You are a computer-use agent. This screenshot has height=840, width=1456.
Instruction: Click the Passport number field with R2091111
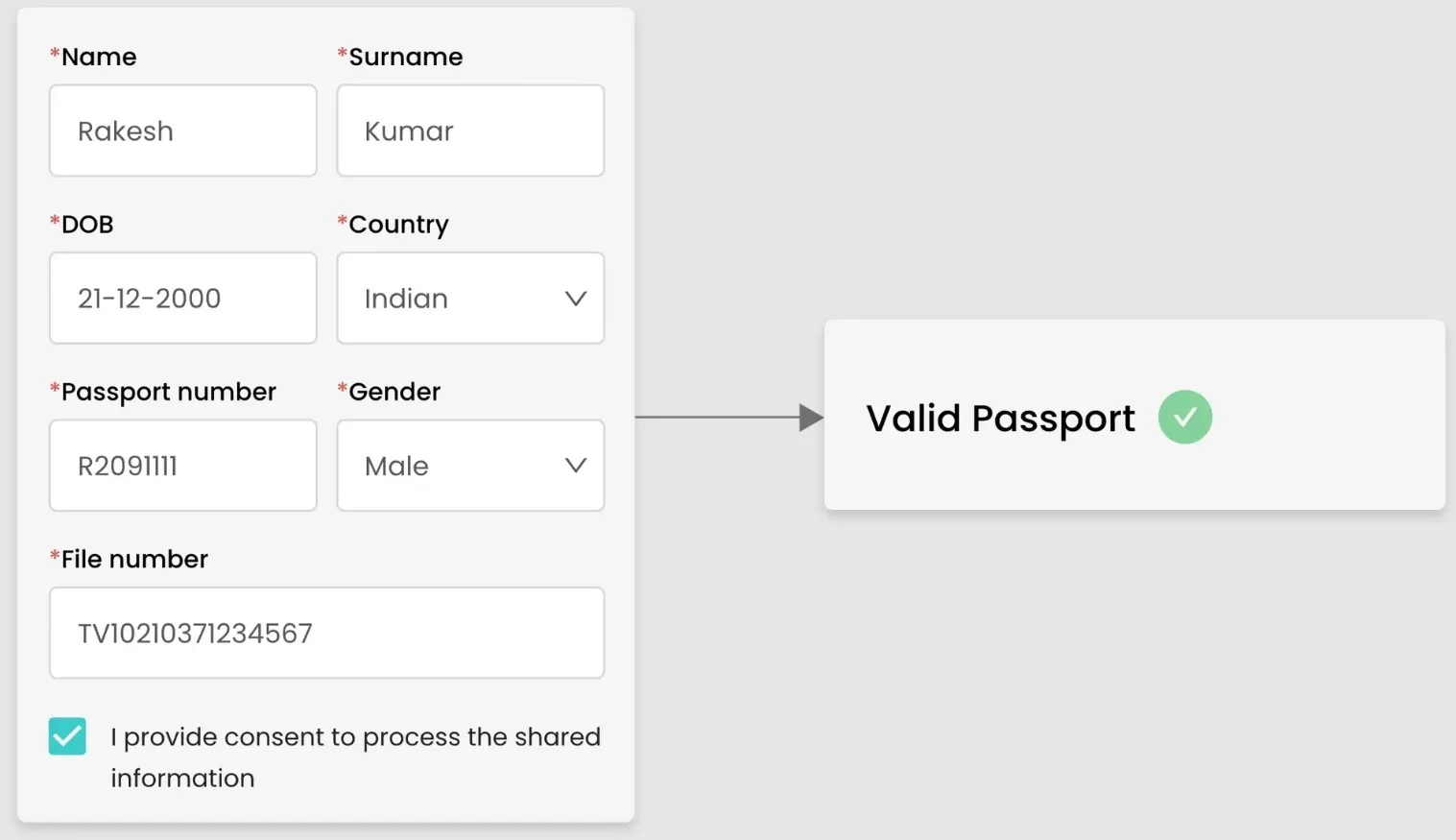tap(182, 466)
